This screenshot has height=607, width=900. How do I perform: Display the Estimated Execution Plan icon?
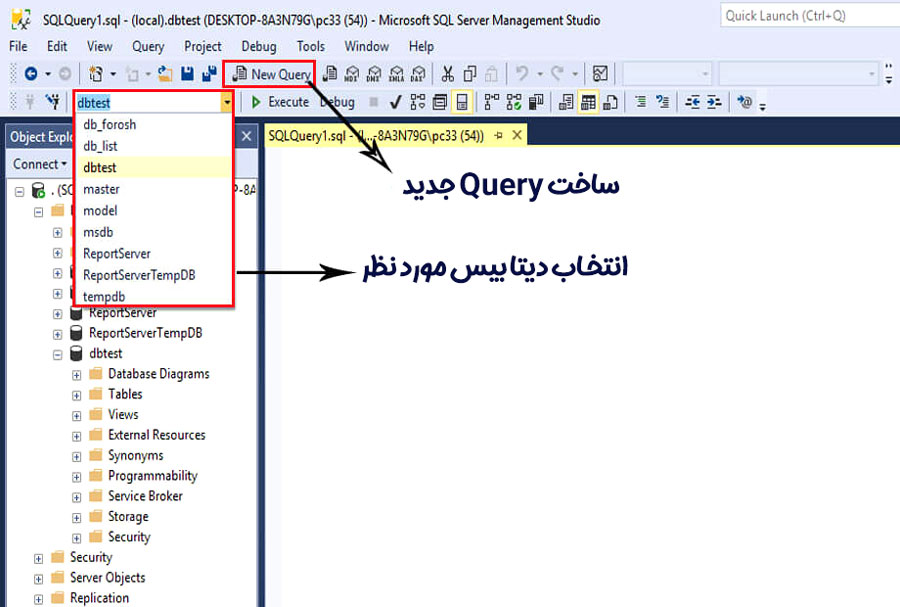(x=418, y=102)
